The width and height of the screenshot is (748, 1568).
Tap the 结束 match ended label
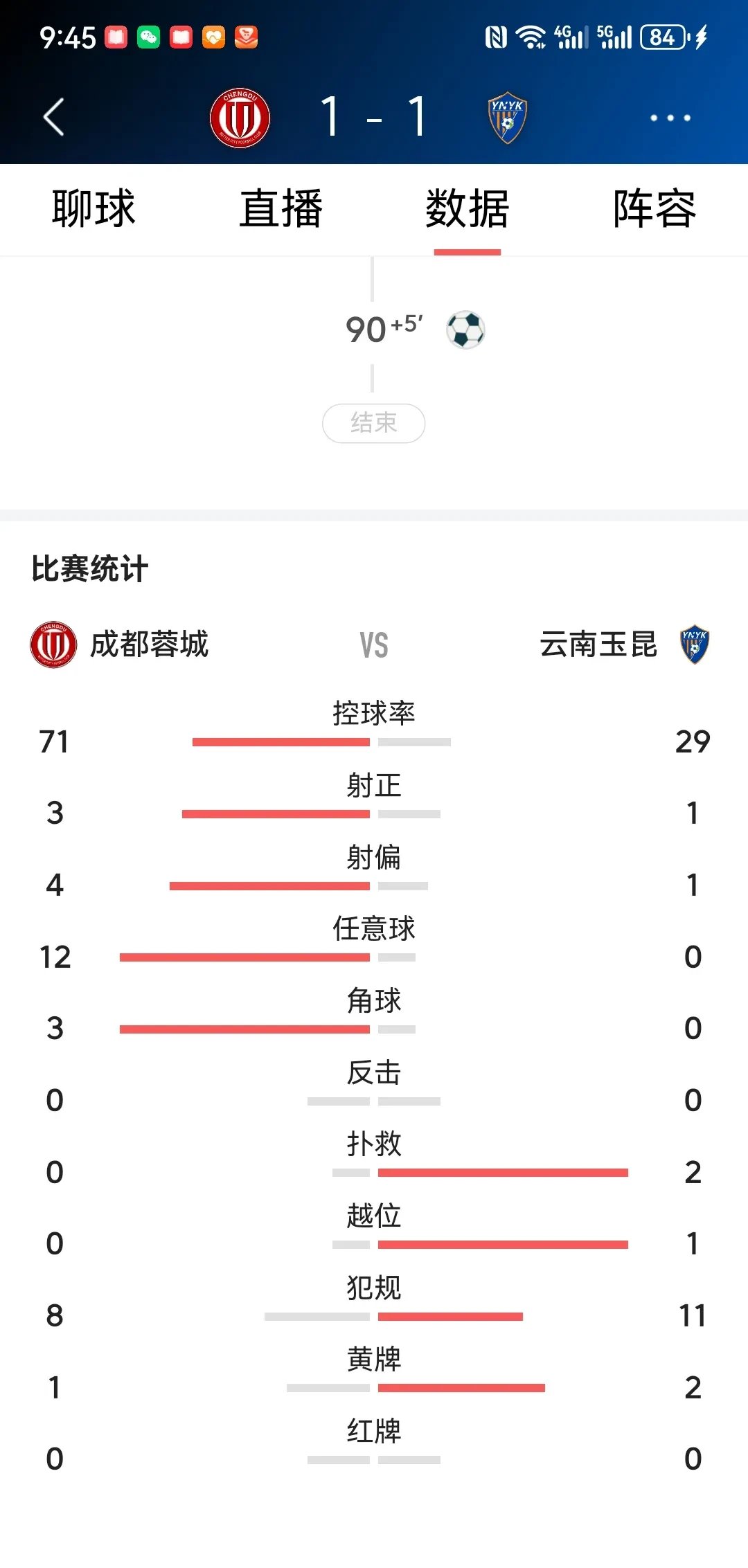pyautogui.click(x=374, y=423)
